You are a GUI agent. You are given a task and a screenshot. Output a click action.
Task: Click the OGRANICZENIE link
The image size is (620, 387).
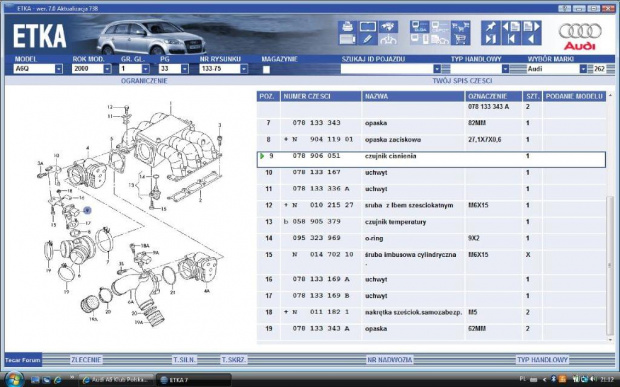pos(144,81)
